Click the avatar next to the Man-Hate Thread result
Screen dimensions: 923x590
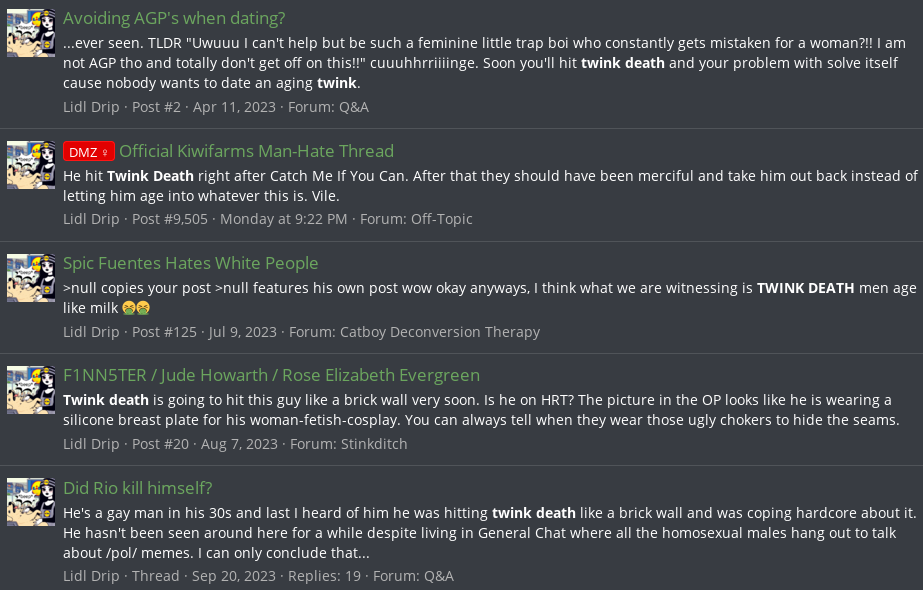(31, 165)
